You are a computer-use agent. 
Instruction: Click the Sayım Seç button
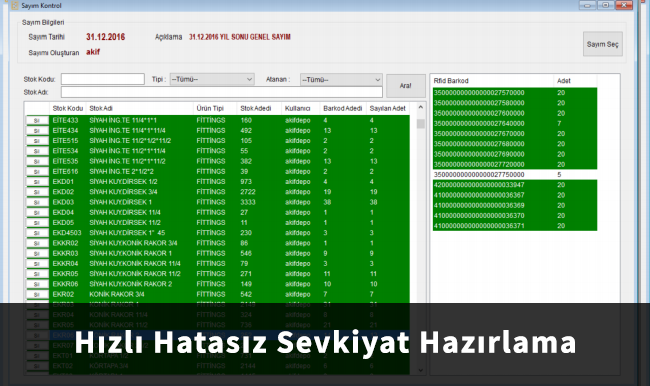coord(602,44)
